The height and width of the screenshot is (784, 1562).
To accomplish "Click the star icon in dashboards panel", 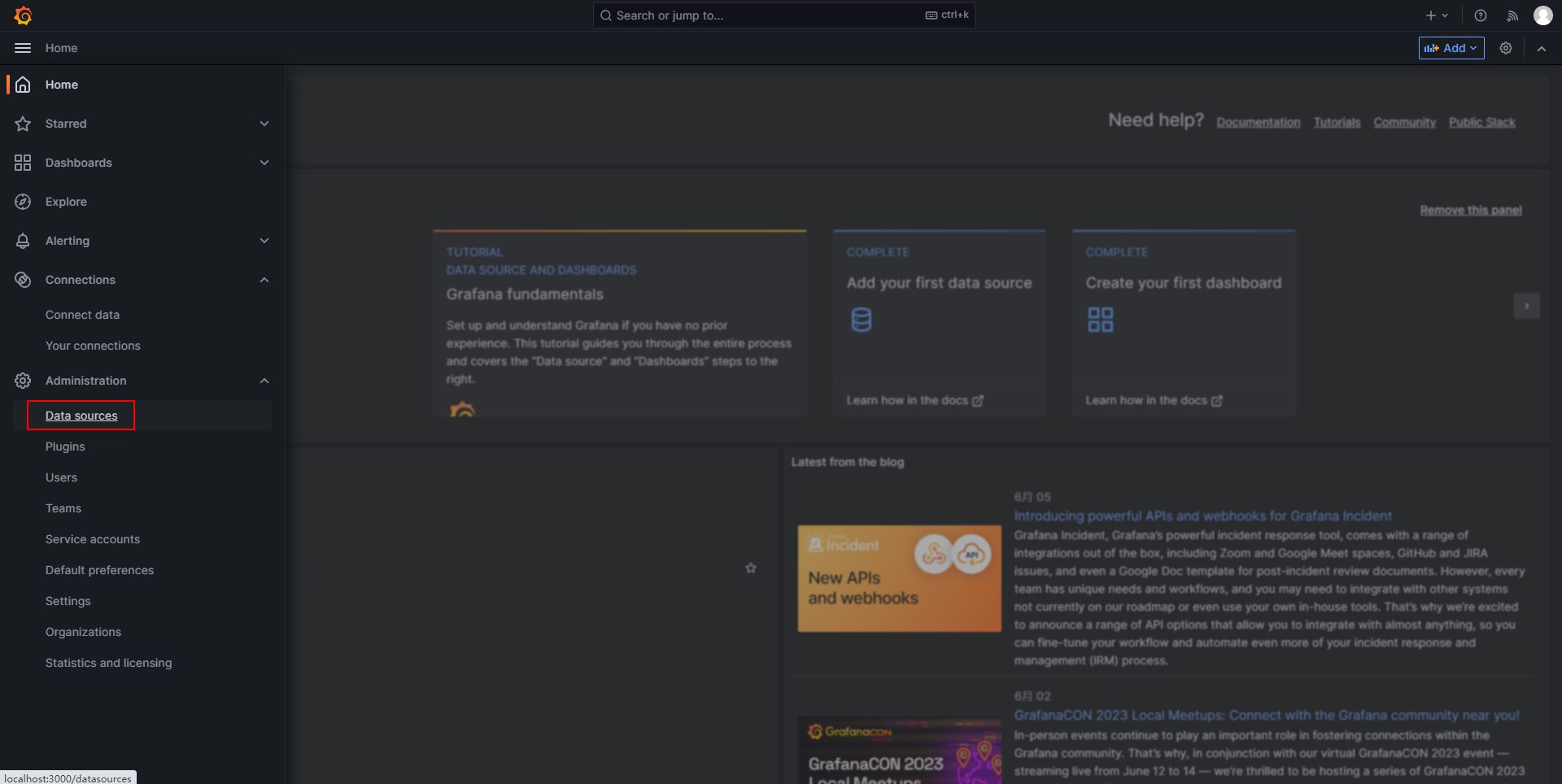I will point(751,568).
